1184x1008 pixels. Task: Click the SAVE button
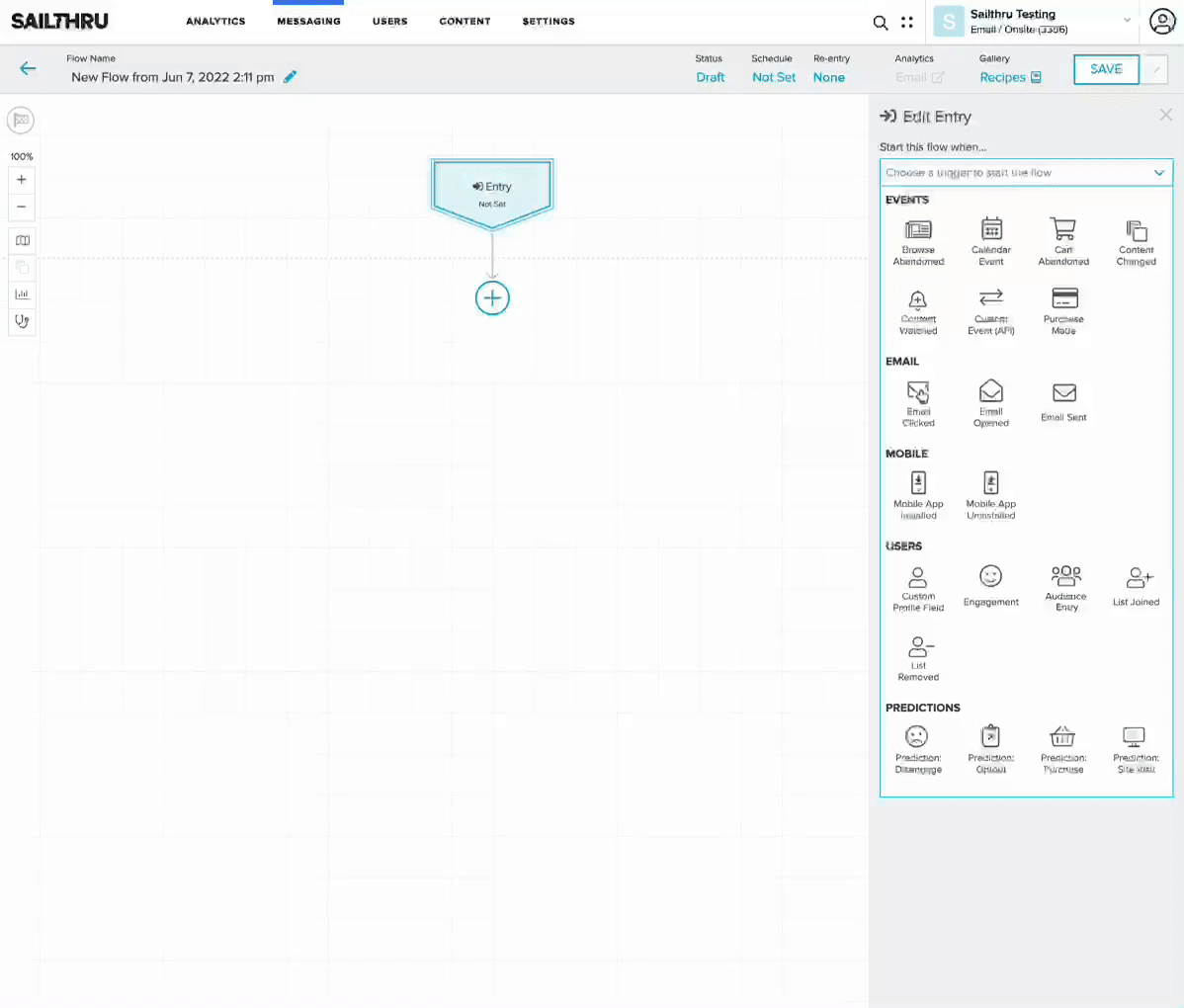tap(1106, 69)
